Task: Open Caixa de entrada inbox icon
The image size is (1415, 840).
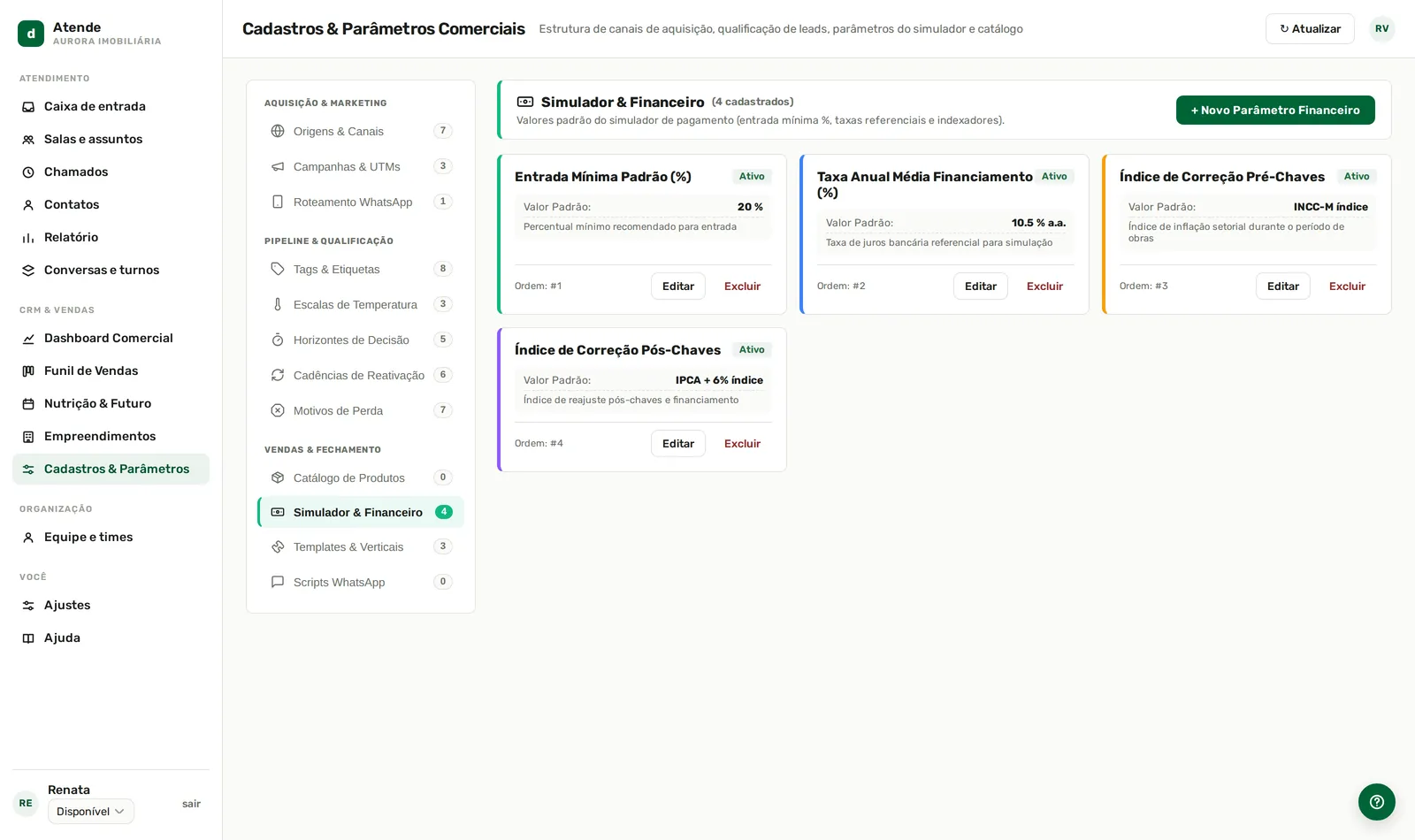Action: 28,107
